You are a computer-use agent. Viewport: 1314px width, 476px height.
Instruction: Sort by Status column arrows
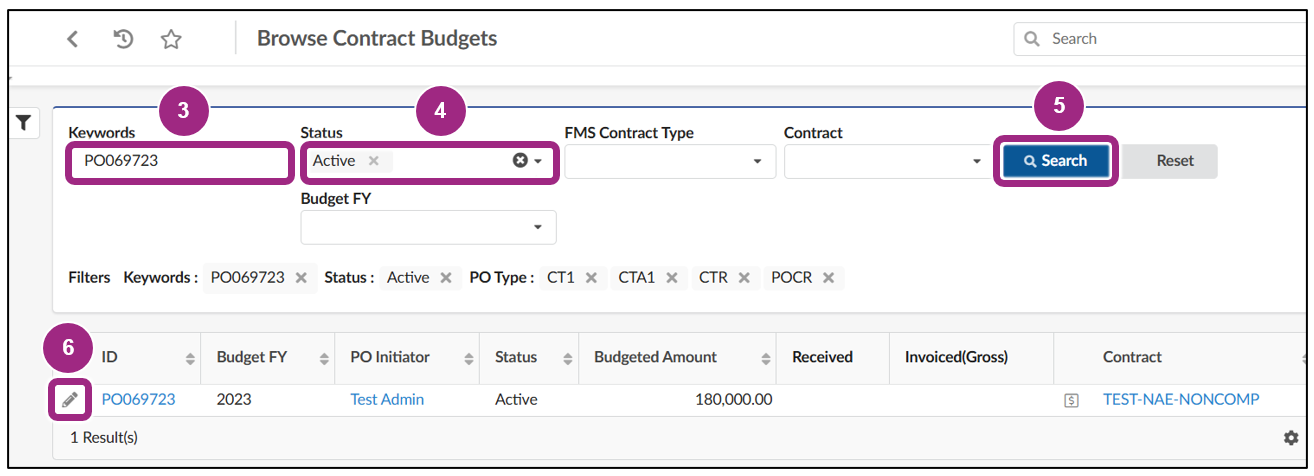(x=568, y=358)
